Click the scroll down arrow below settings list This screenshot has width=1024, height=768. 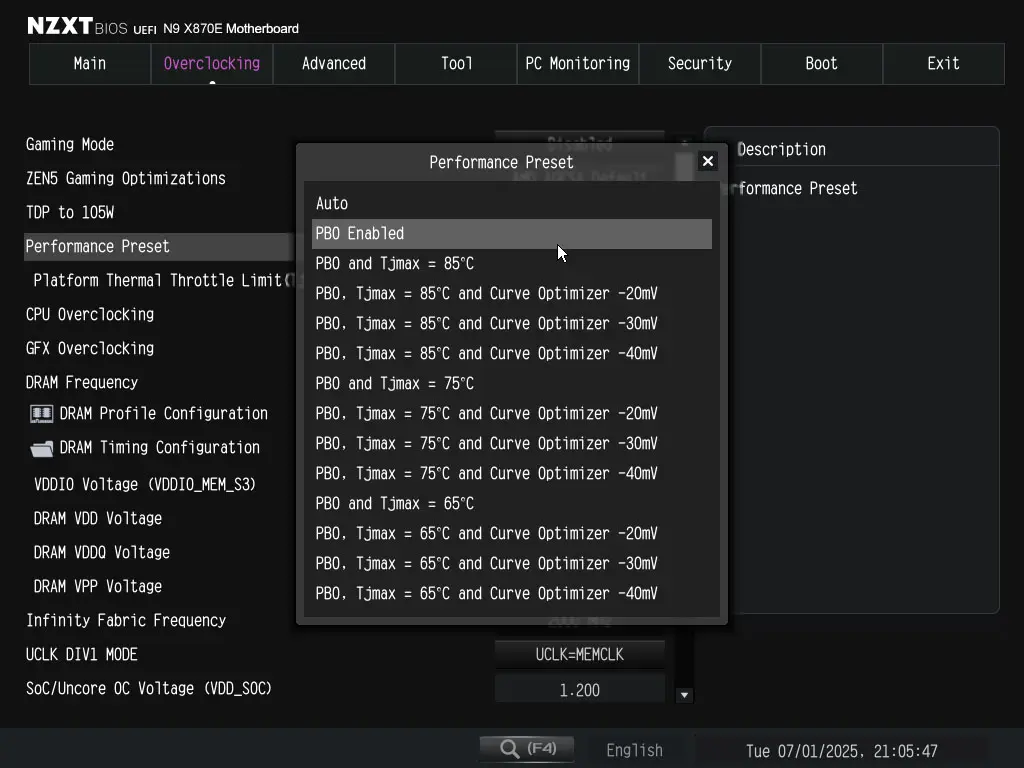[x=684, y=695]
